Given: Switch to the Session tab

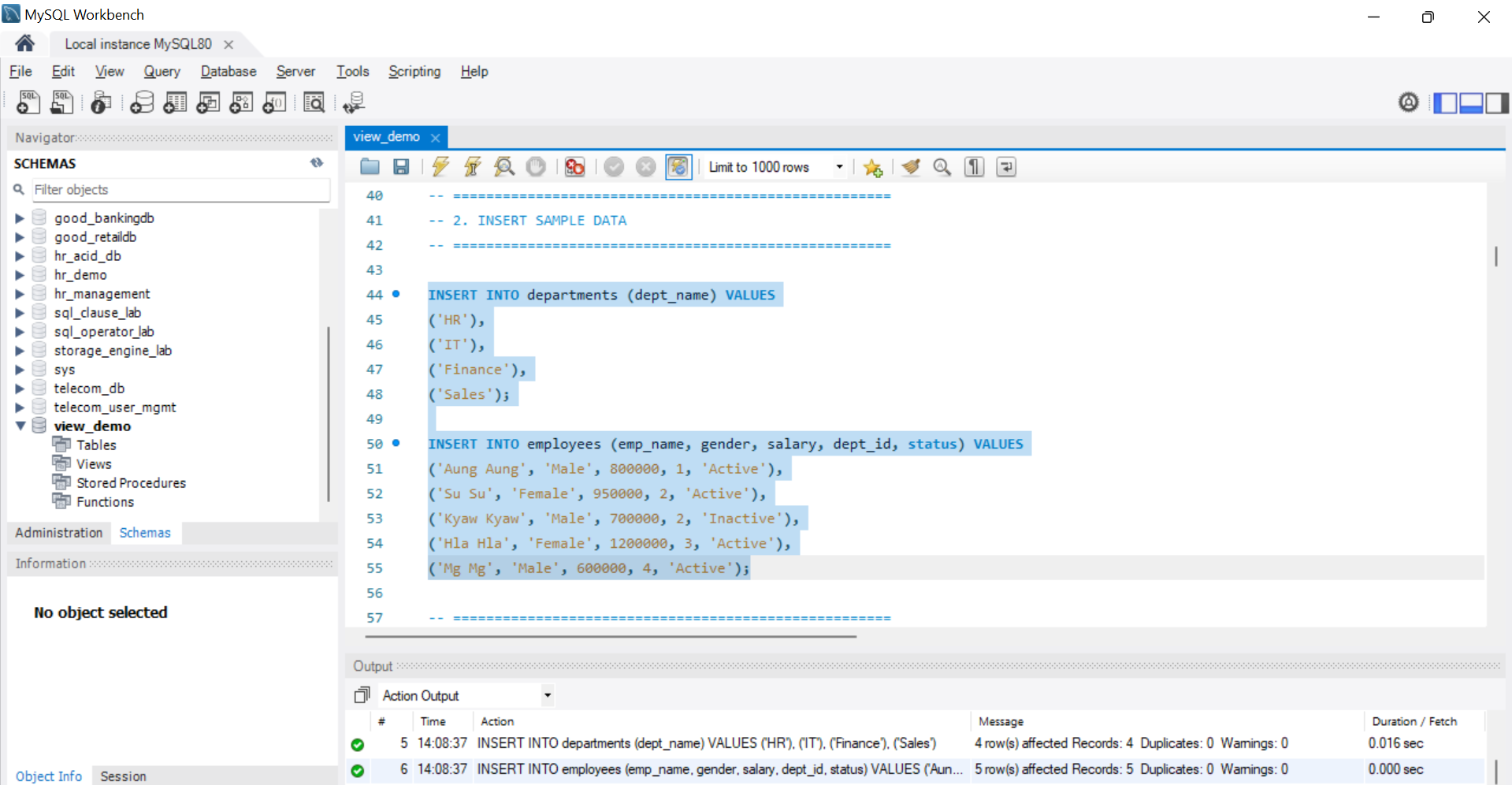Looking at the screenshot, I should tap(123, 776).
